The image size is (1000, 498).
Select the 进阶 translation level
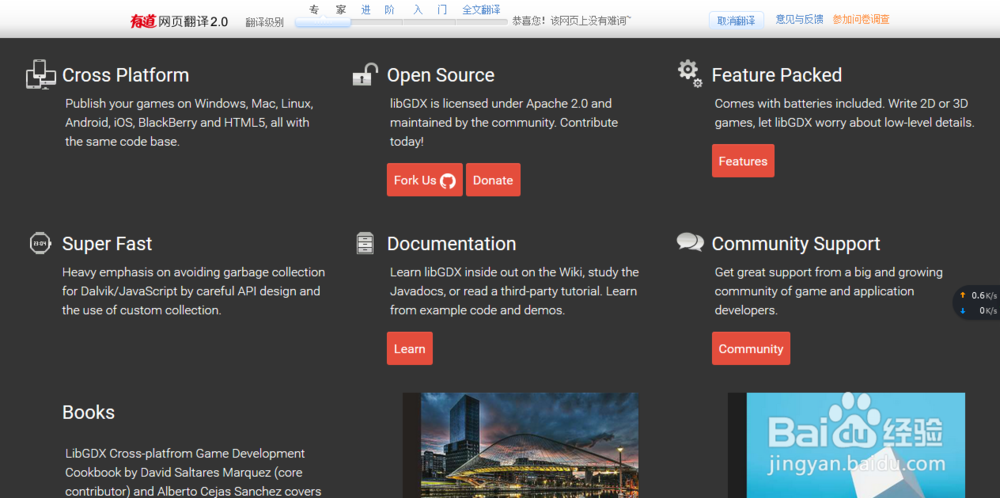[x=378, y=10]
